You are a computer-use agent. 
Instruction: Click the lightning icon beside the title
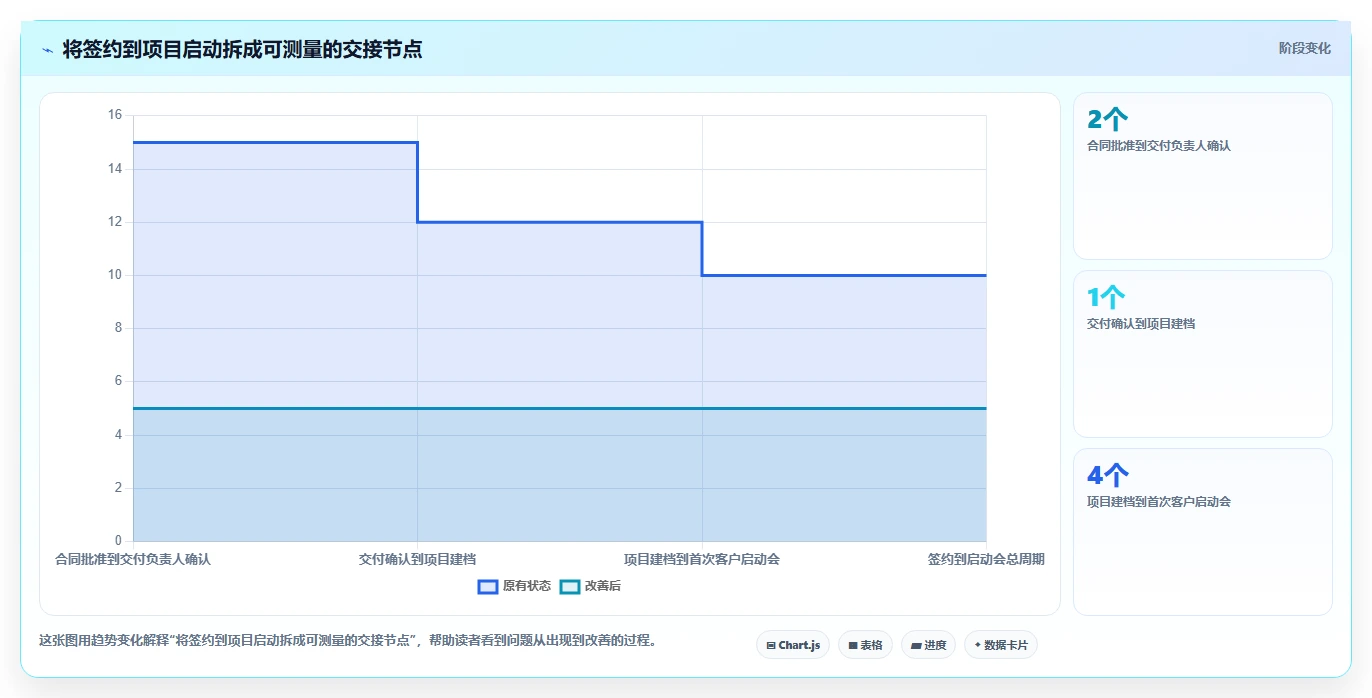pos(47,50)
